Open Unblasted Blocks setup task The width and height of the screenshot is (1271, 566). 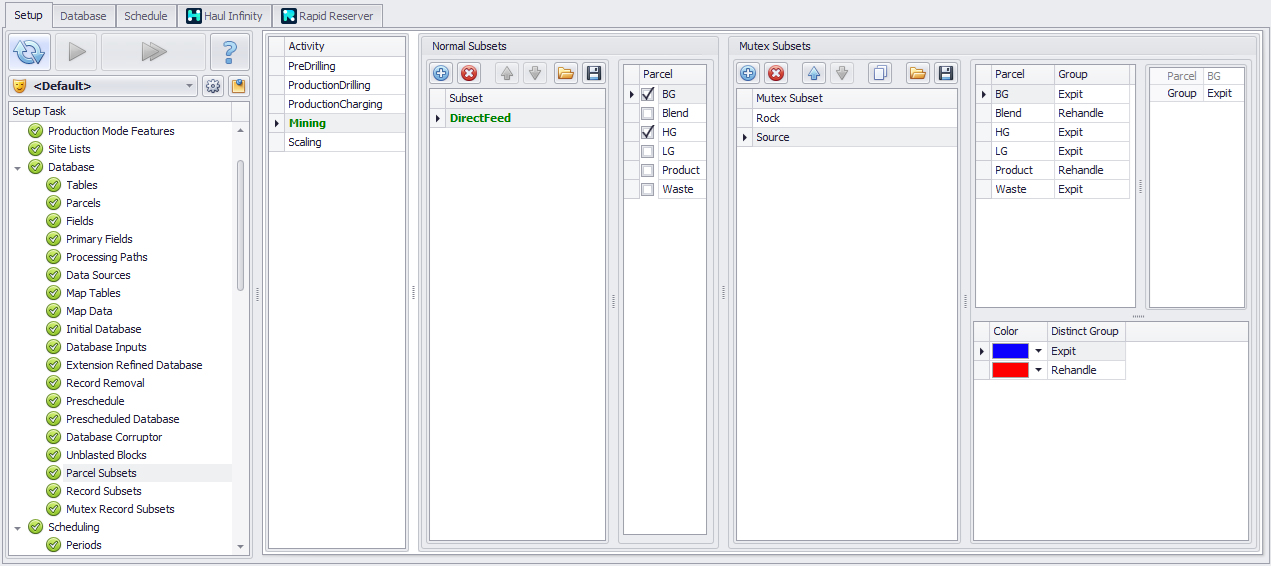106,455
